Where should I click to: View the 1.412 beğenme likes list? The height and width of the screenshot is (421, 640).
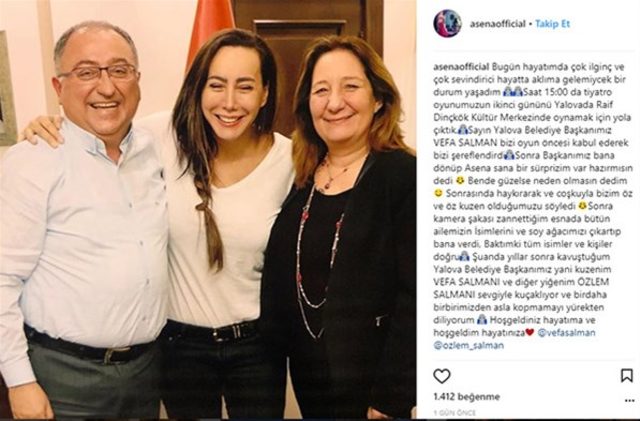[x=467, y=396]
